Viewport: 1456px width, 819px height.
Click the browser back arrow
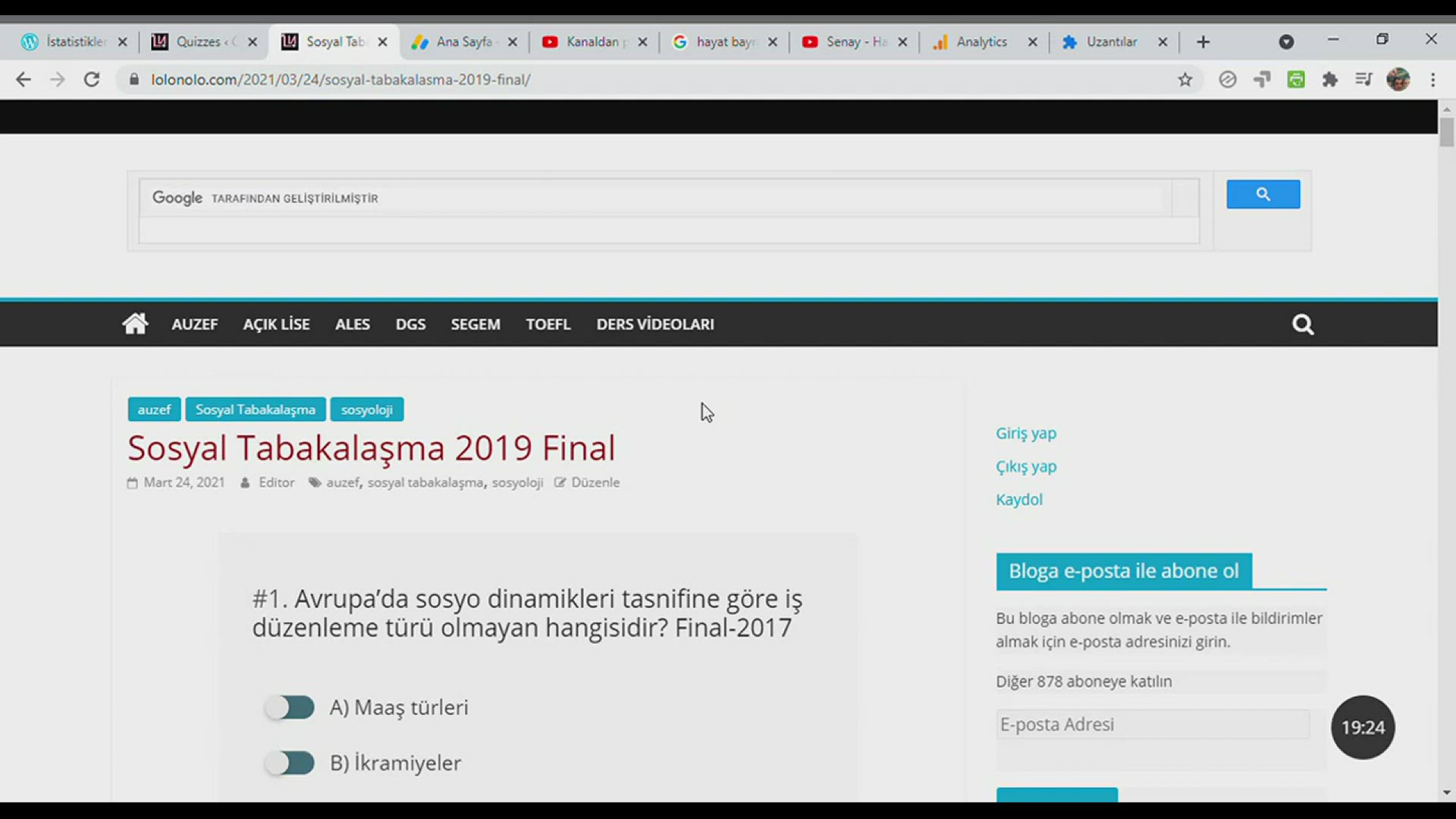[x=24, y=80]
